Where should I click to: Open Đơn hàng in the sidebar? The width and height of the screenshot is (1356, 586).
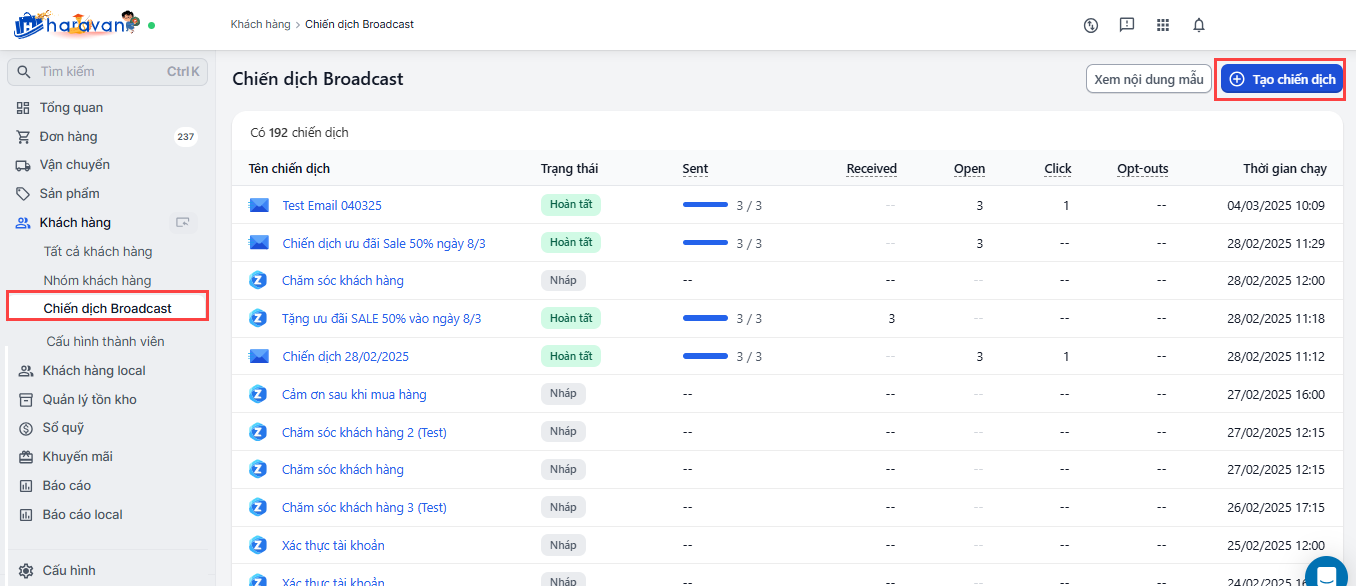68,137
